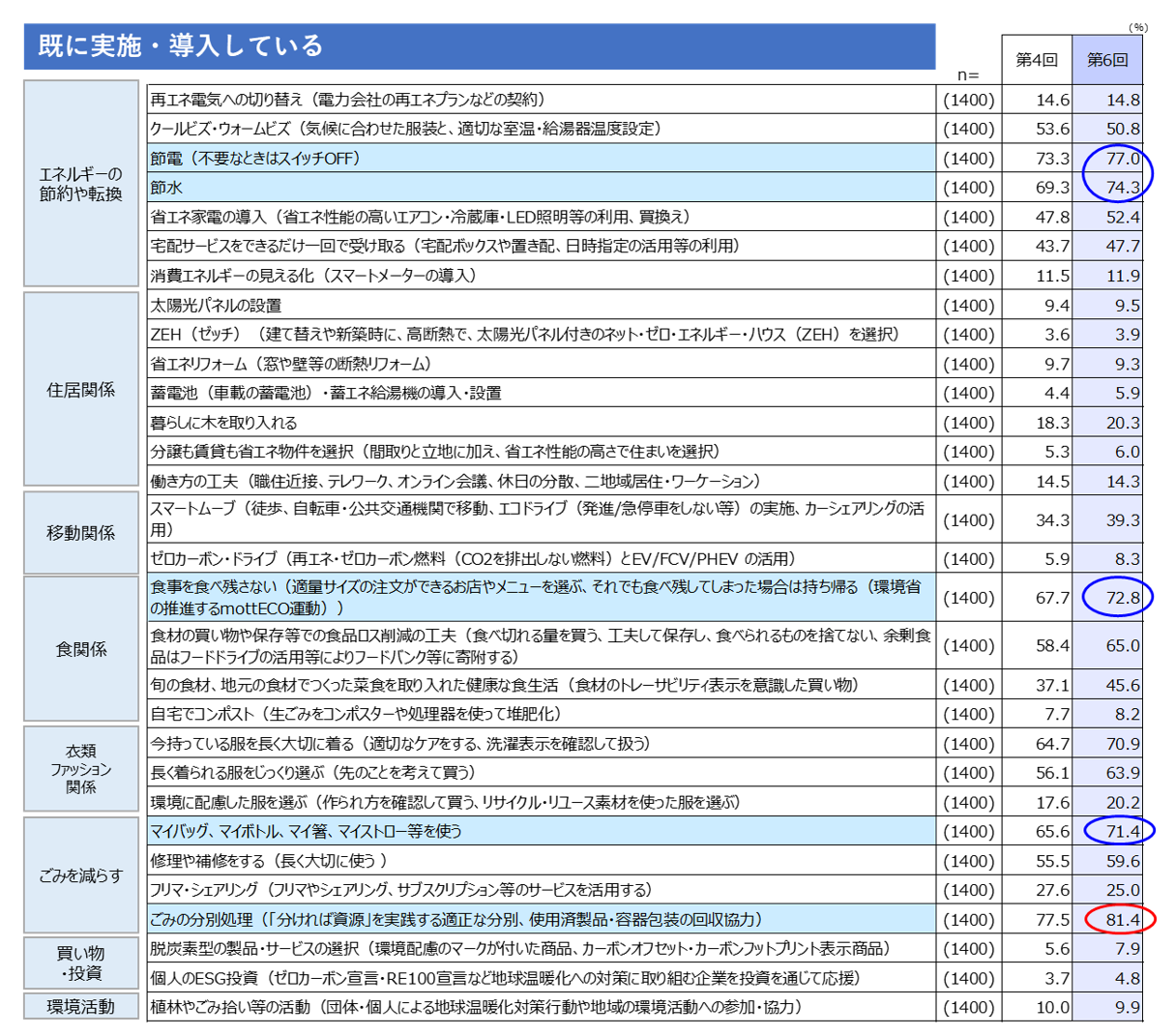Viewport: 1175px width, 1036px height.
Task: Click the 長く着られる服をじっくり選ぶ row text
Action: tap(313, 773)
